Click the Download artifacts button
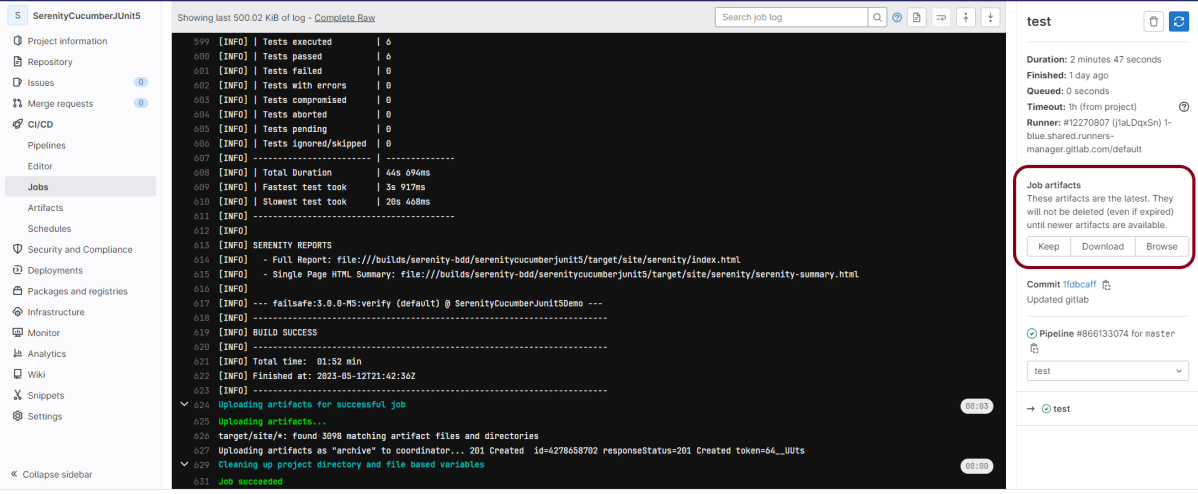The width and height of the screenshot is (1198, 494). (x=1102, y=247)
